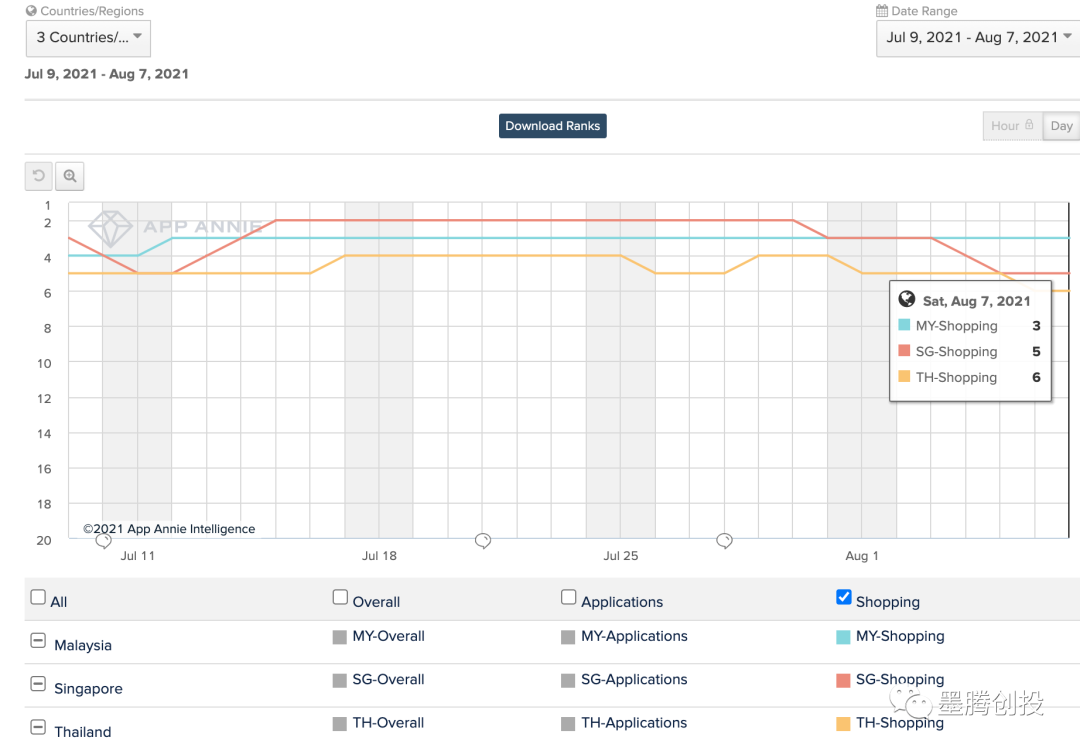Click the reset zoom undo icon
The image size is (1080, 751).
(39, 176)
